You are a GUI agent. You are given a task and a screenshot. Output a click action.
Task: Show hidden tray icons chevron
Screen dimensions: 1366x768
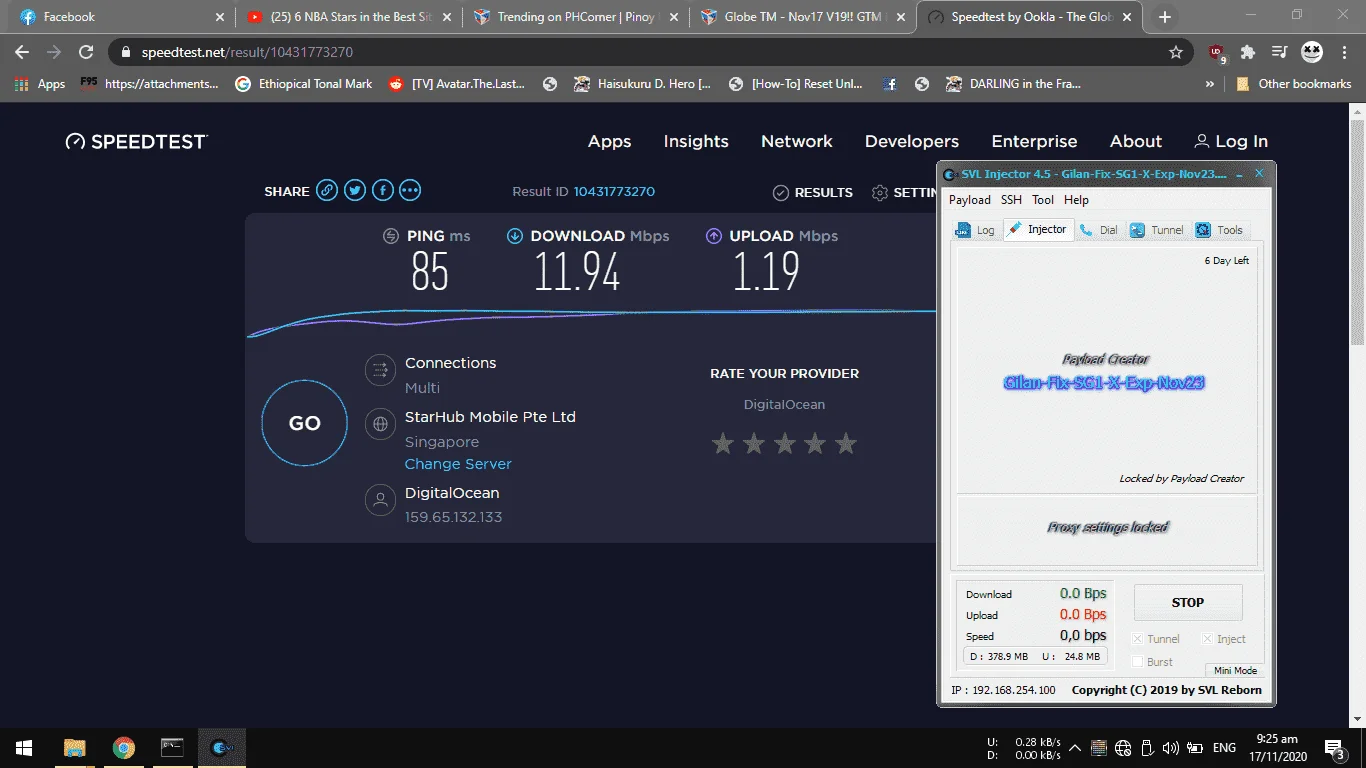pyautogui.click(x=1075, y=747)
